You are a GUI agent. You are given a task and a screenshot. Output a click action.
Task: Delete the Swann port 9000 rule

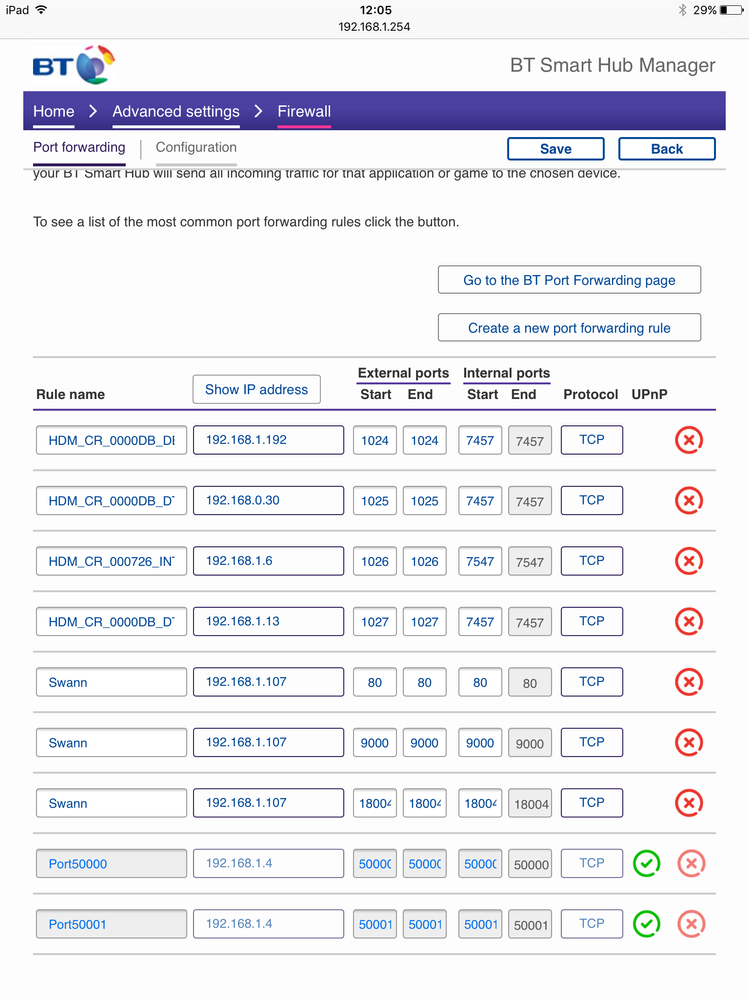click(x=688, y=743)
